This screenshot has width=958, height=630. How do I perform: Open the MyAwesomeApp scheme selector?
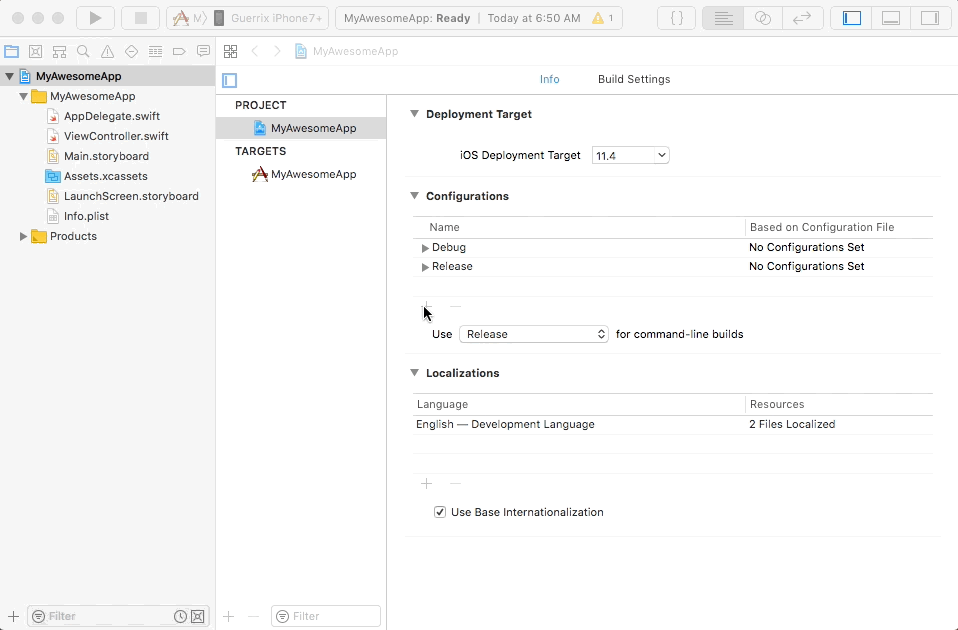(x=188, y=18)
